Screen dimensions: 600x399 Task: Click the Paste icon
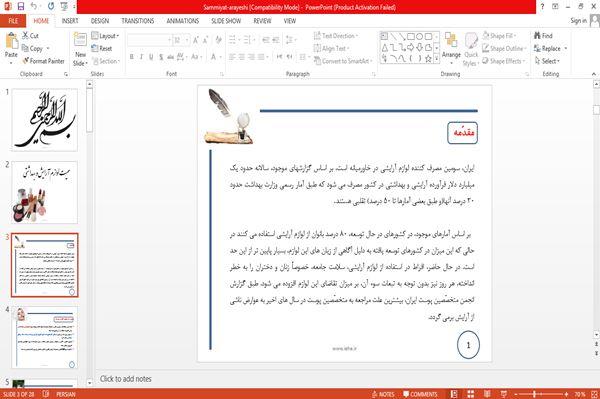(11, 41)
